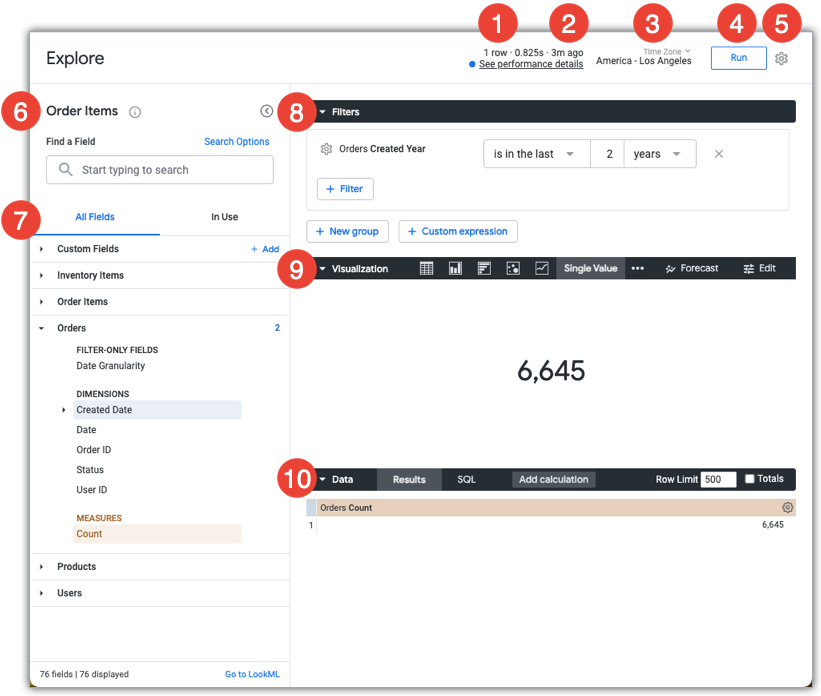This screenshot has width=821, height=696.
Task: Expand the Created Date dimension group
Action: 64,410
